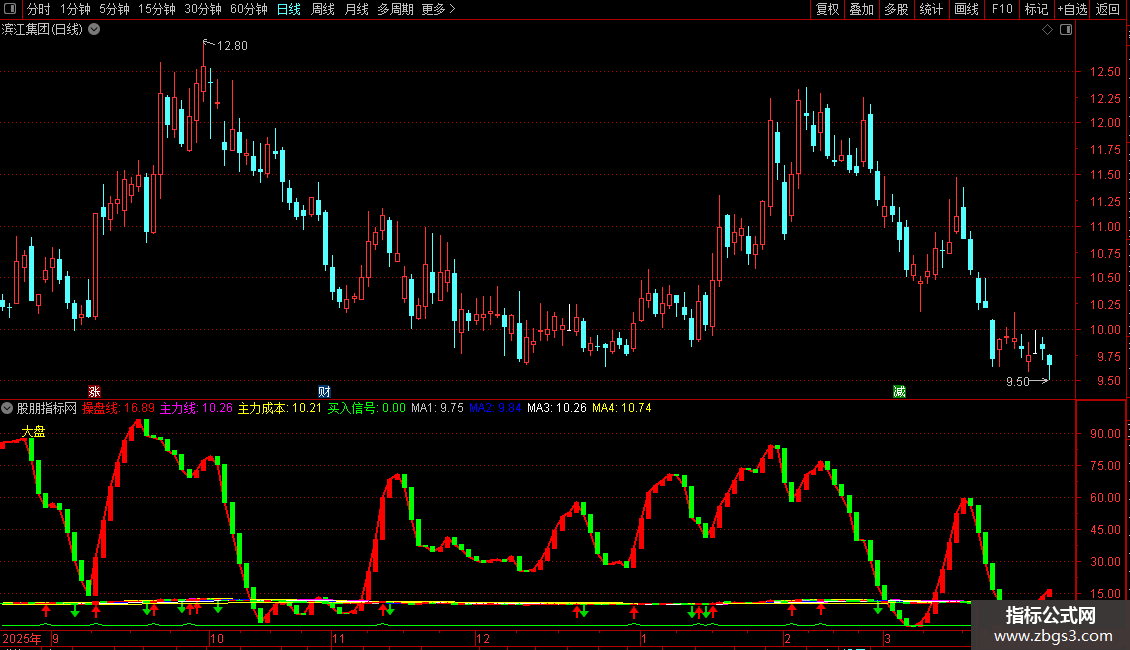This screenshot has width=1130, height=650.
Task: Select the 5分钟 period tab
Action: pyautogui.click(x=114, y=9)
